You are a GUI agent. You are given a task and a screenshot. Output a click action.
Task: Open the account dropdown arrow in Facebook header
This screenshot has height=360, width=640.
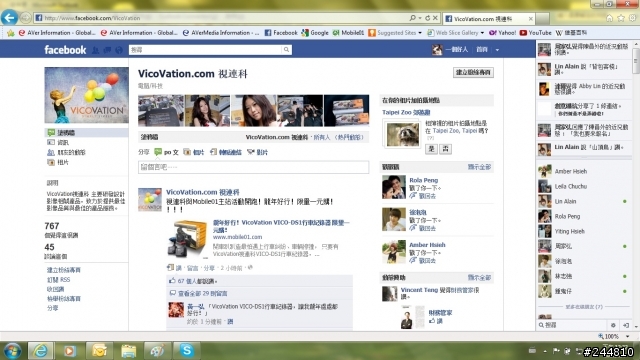(x=497, y=50)
